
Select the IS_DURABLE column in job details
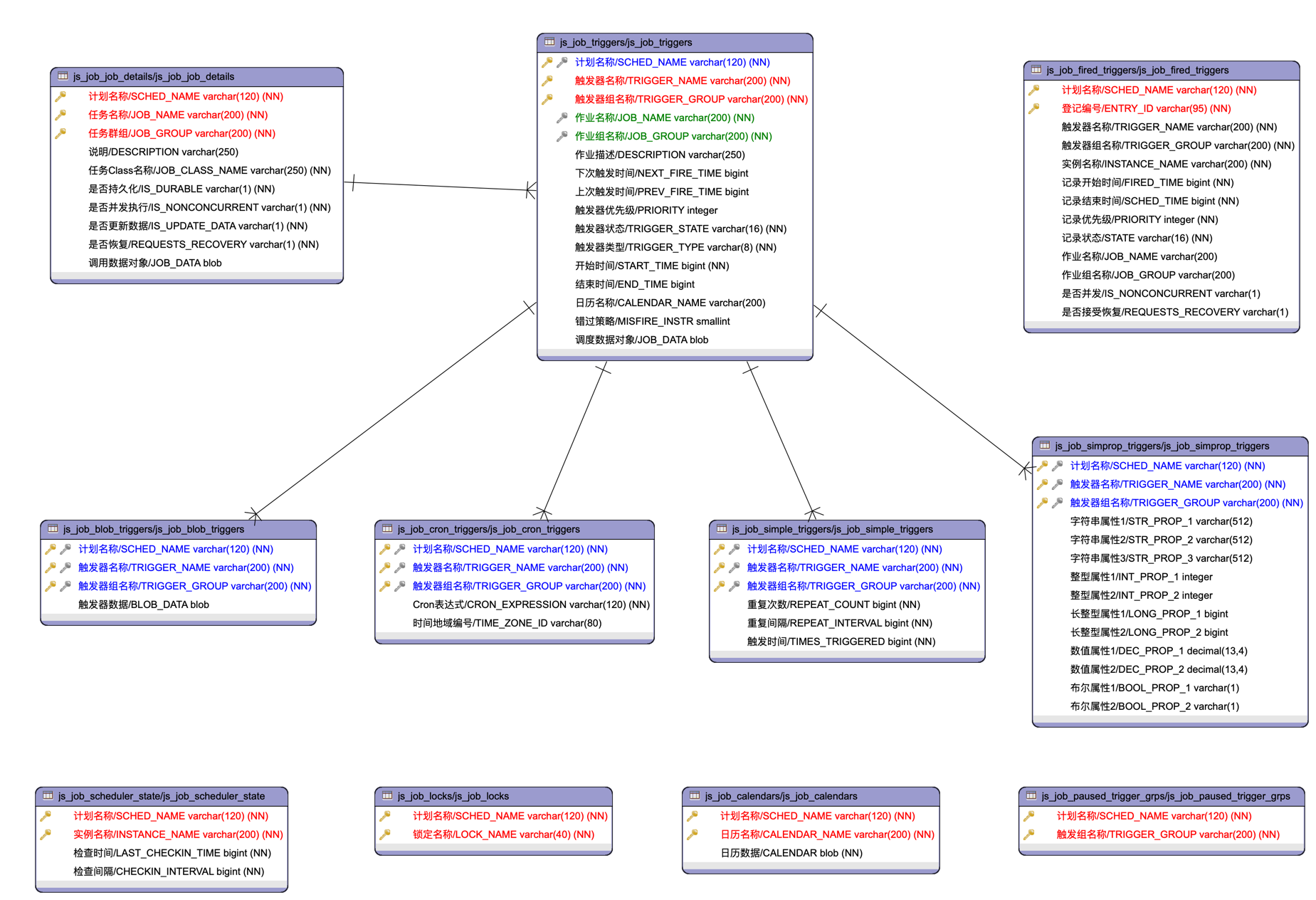coord(181,189)
